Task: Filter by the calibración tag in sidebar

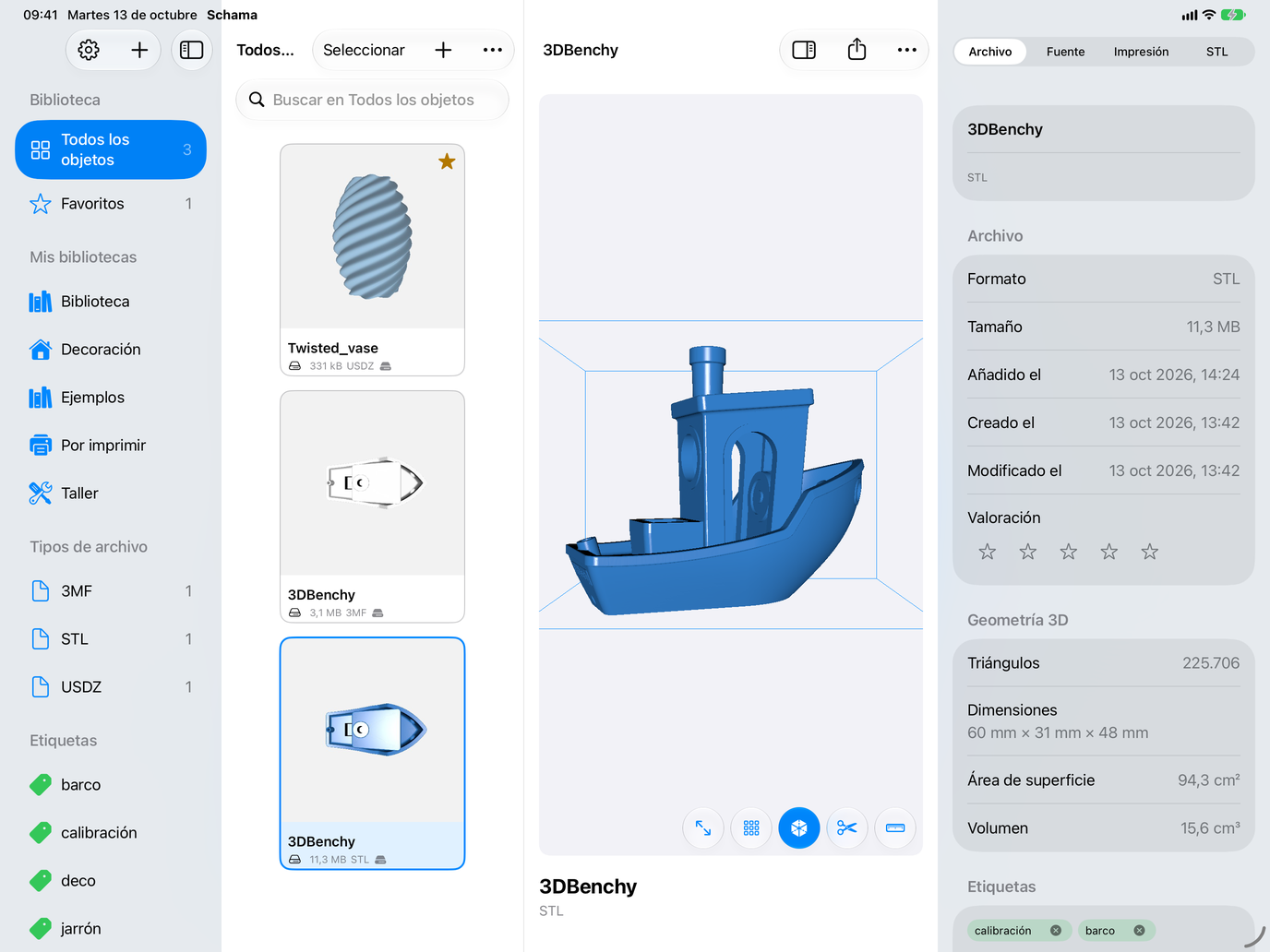Action: click(111, 833)
